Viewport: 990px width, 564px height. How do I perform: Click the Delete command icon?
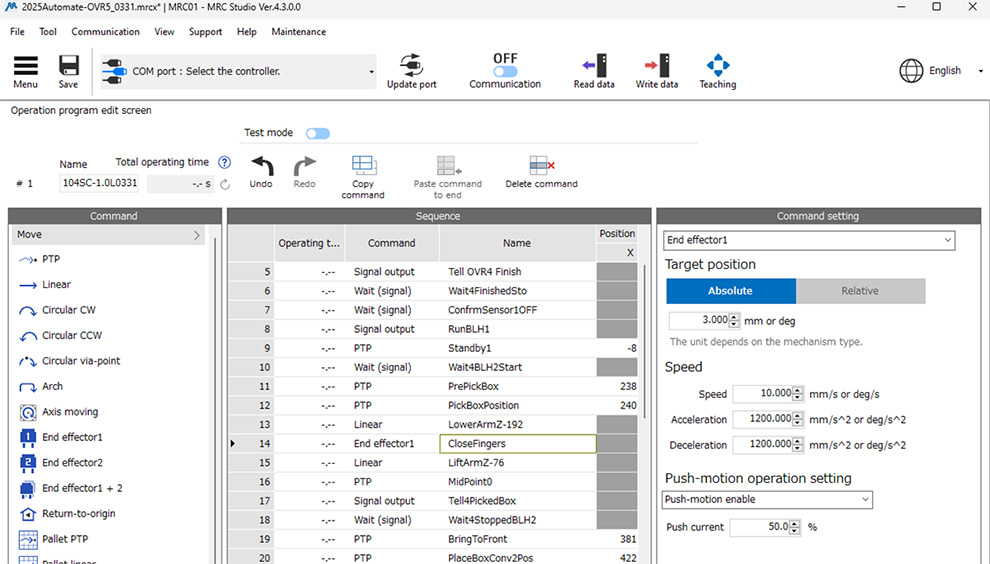(x=541, y=165)
